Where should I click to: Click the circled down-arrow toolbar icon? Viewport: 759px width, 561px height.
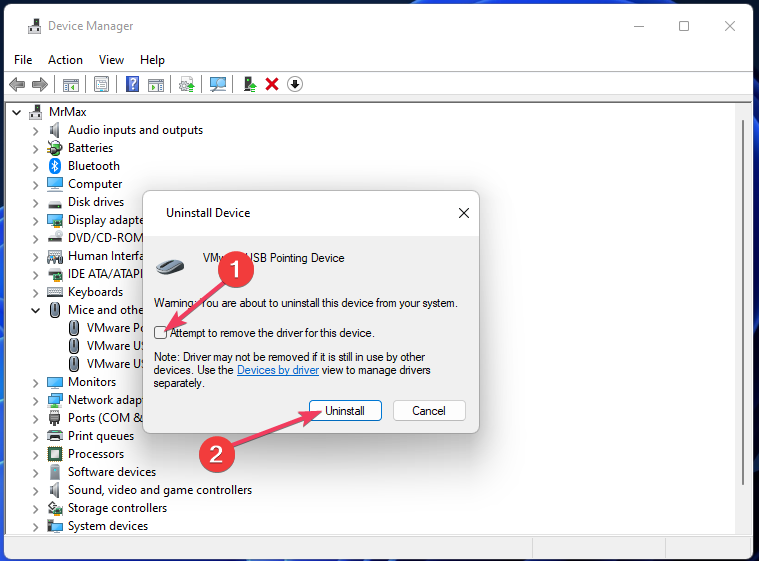tap(295, 84)
